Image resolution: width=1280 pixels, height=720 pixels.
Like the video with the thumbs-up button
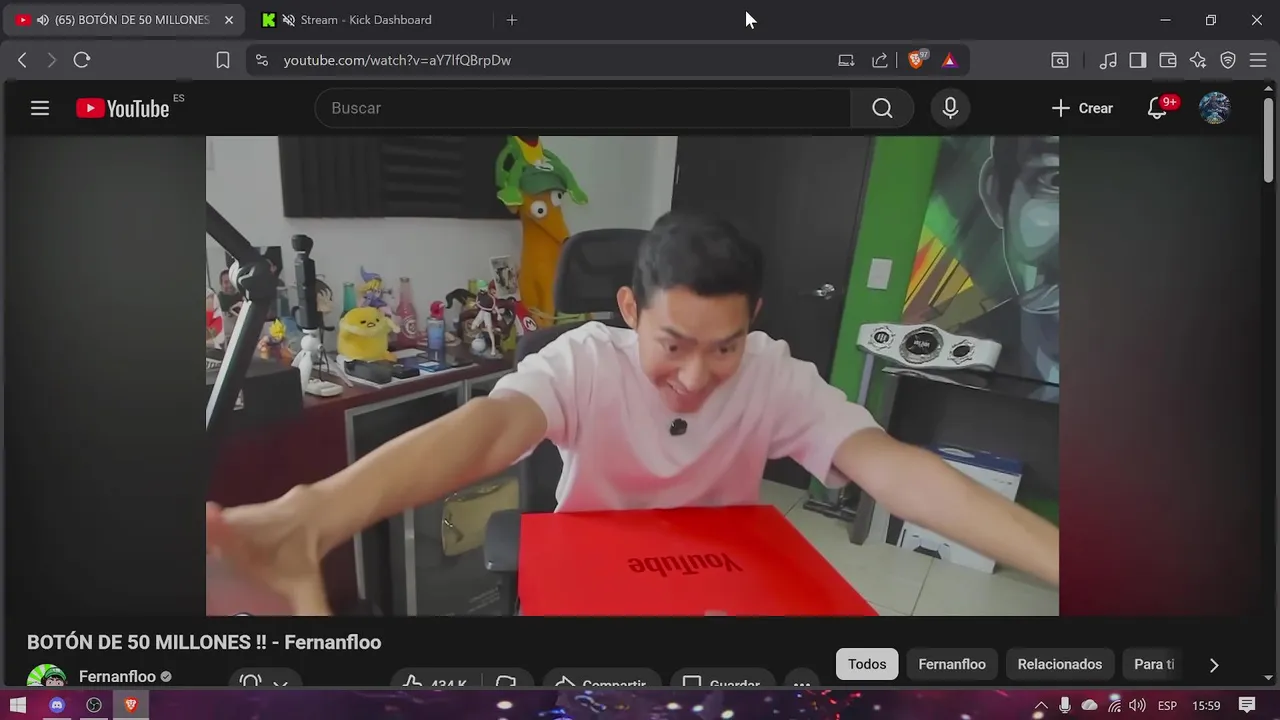pos(434,679)
